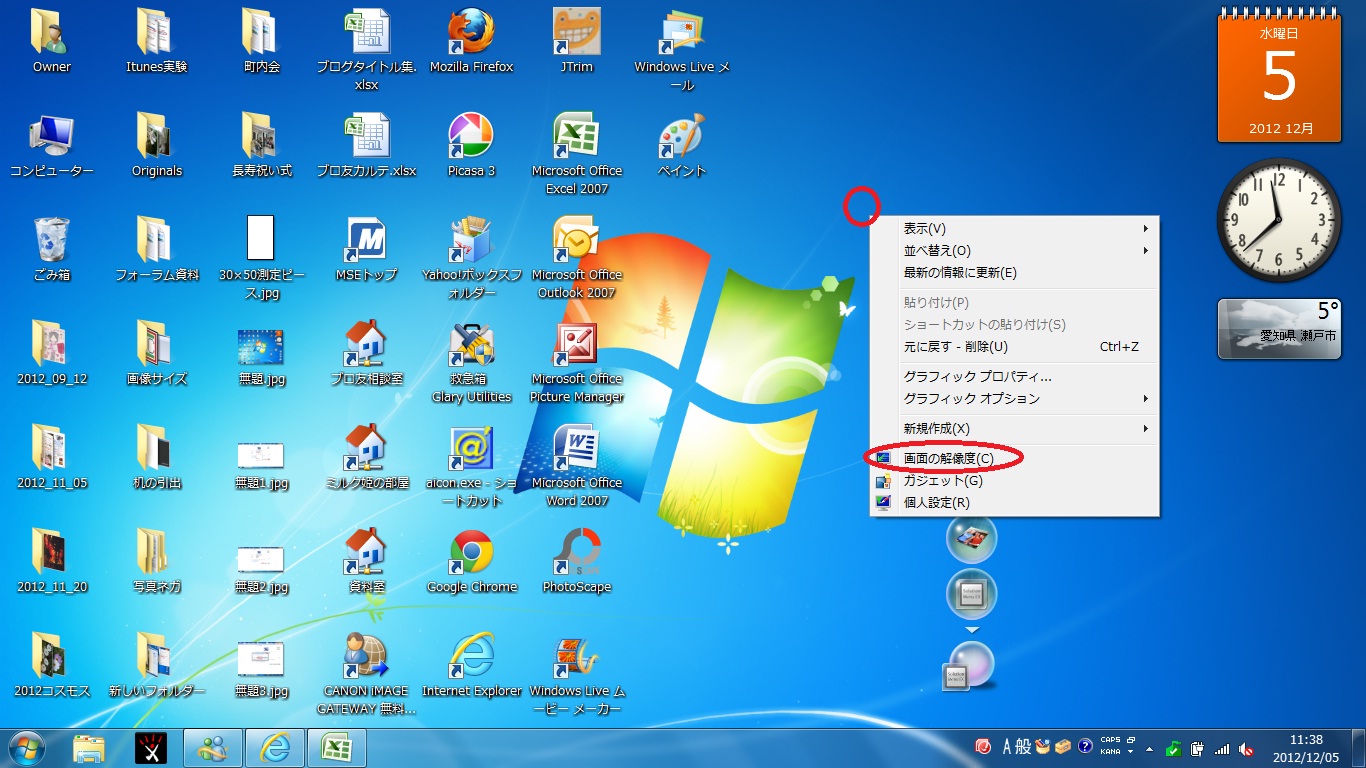Select the 30×50測定ピース.jpg file
This screenshot has height=768, width=1366.
[x=261, y=259]
